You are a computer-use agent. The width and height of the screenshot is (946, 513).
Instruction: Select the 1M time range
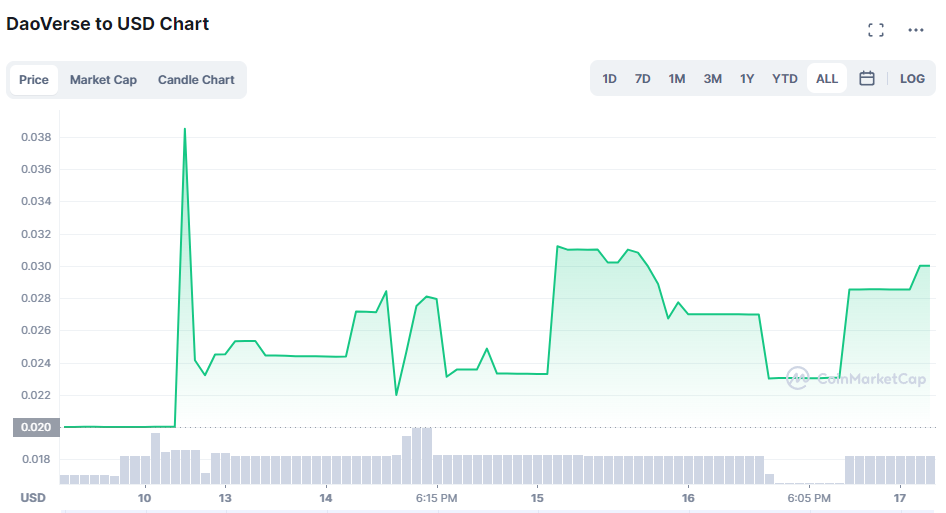pyautogui.click(x=677, y=78)
